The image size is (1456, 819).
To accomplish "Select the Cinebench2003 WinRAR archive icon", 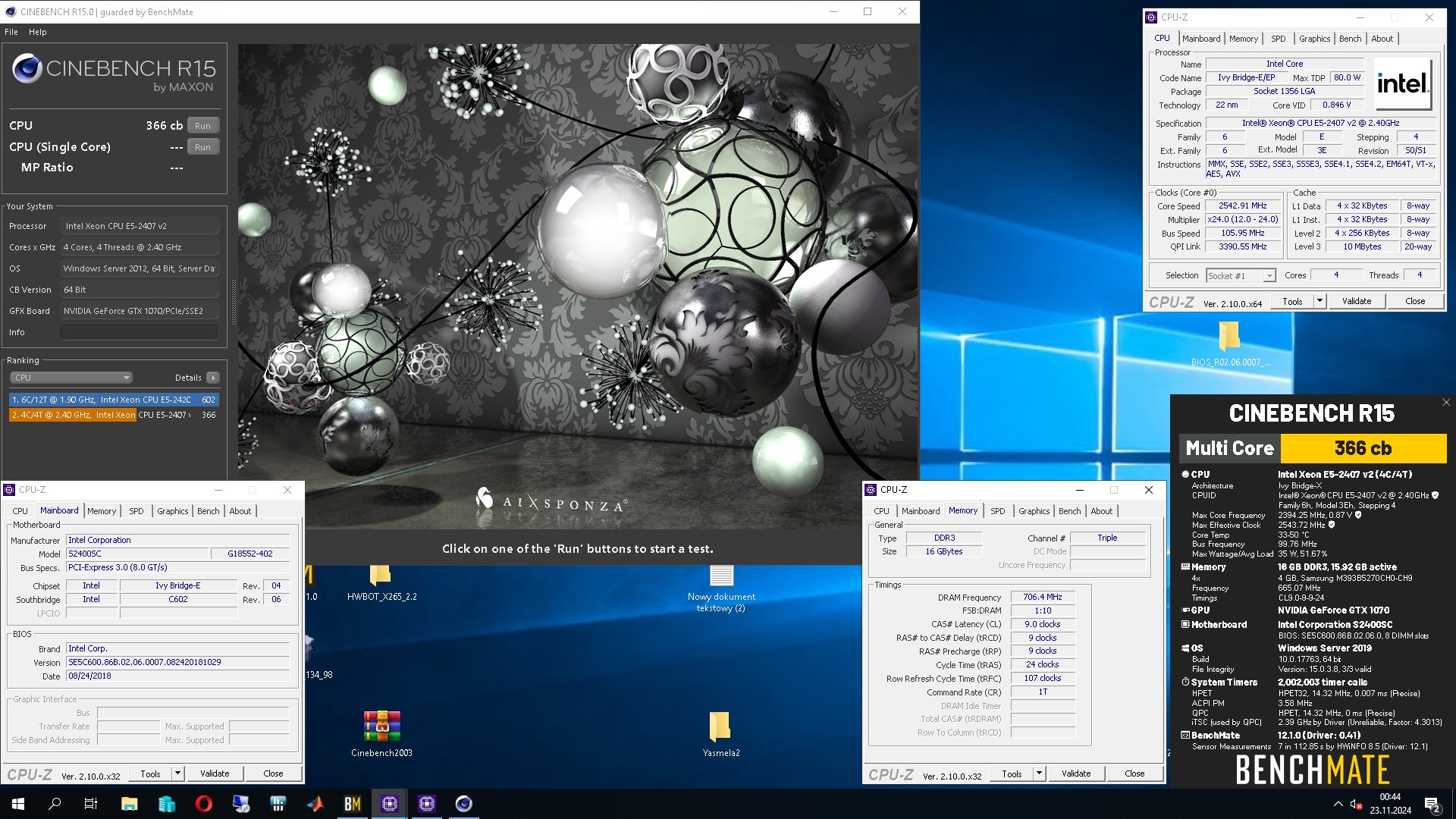I will pyautogui.click(x=381, y=733).
